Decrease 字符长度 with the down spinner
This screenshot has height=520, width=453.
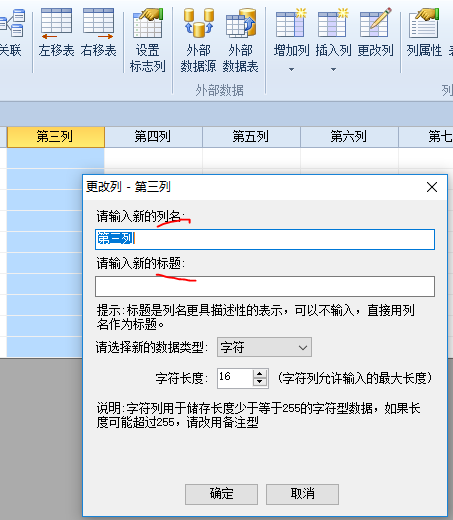[260, 382]
